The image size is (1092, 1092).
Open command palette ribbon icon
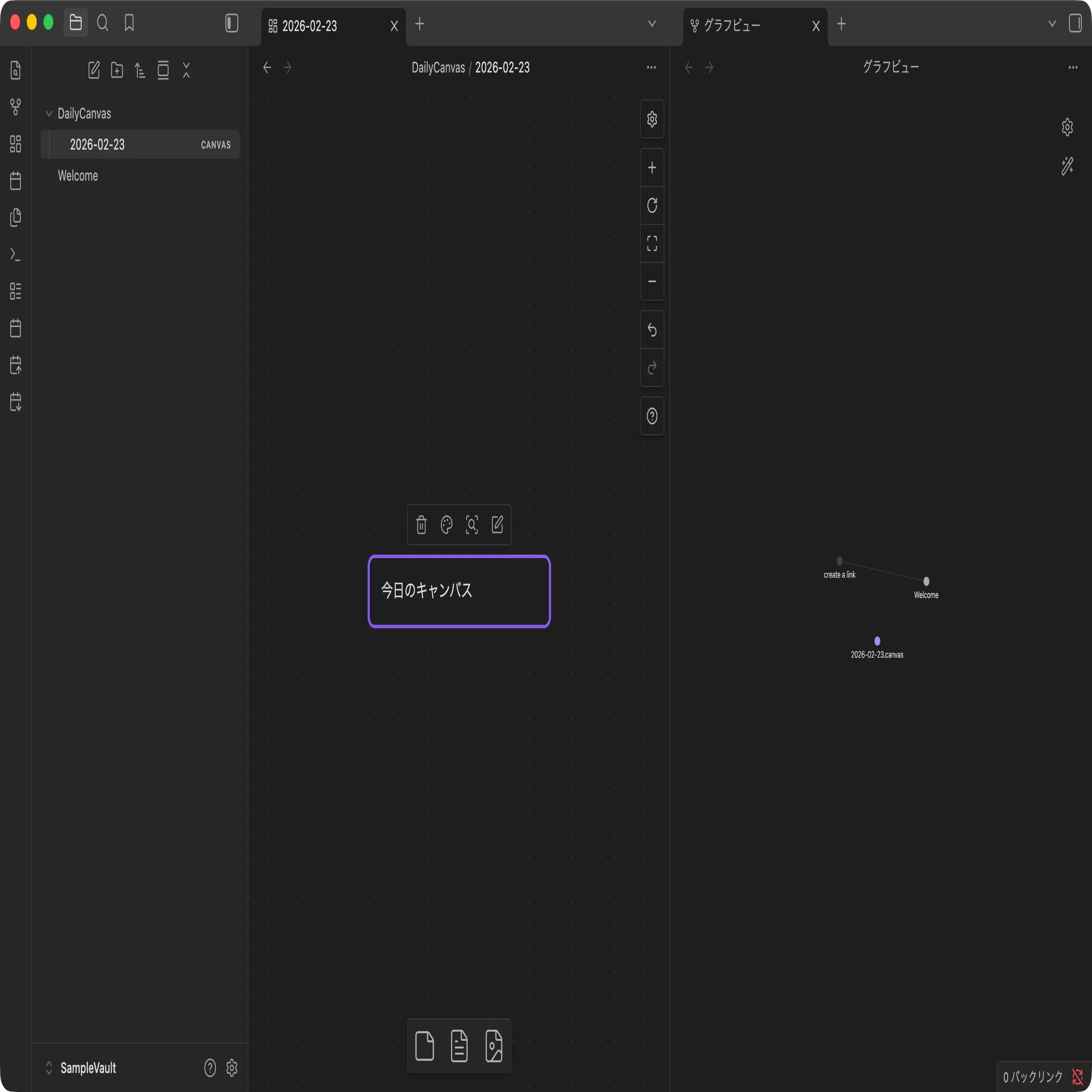16,254
